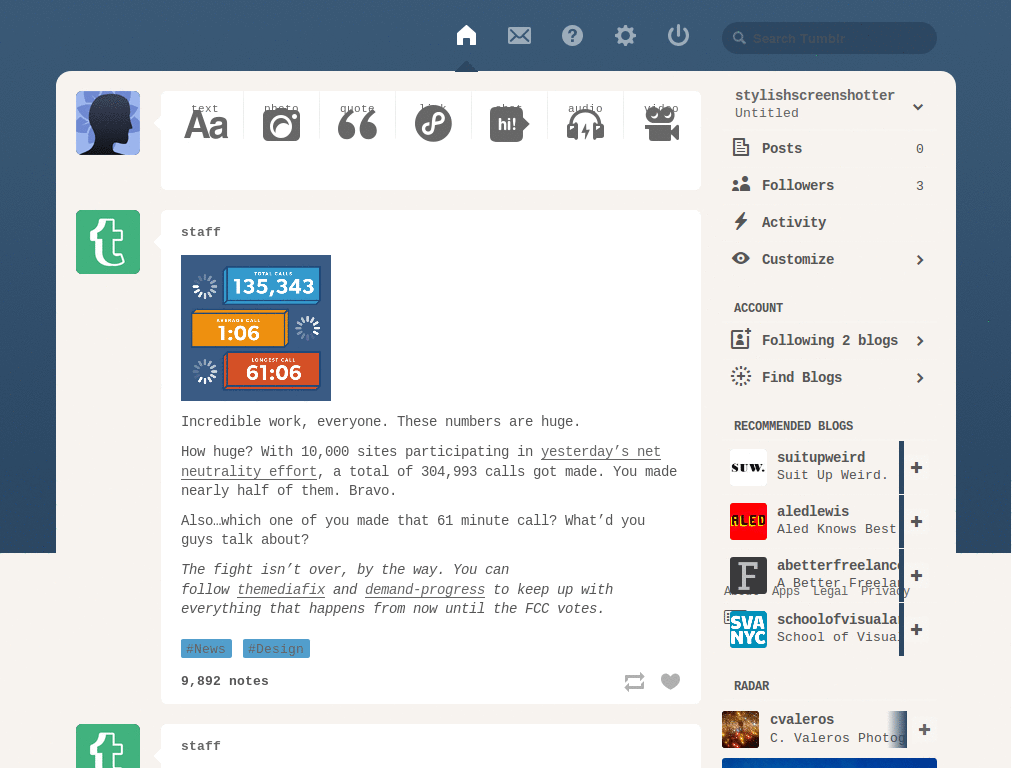Expand the stylishscreenshotter blog dropdown
The image size is (1024, 768).
click(918, 106)
